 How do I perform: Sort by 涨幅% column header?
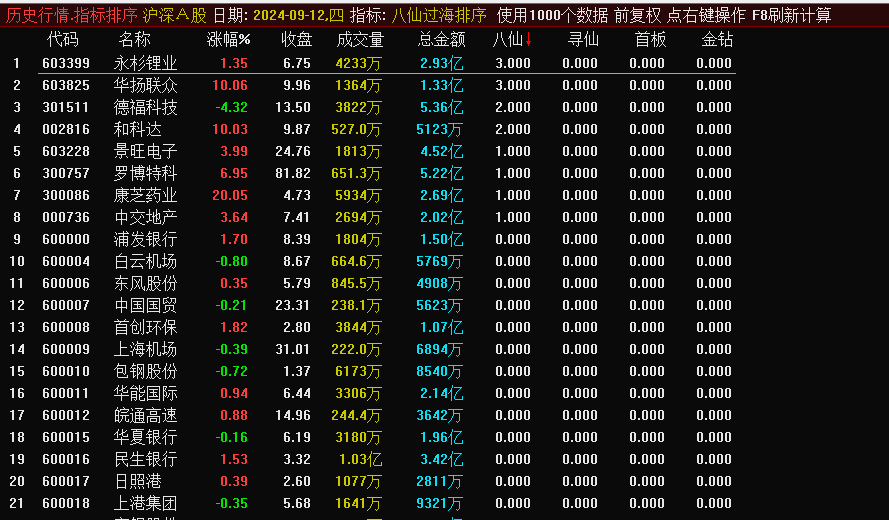coord(228,40)
